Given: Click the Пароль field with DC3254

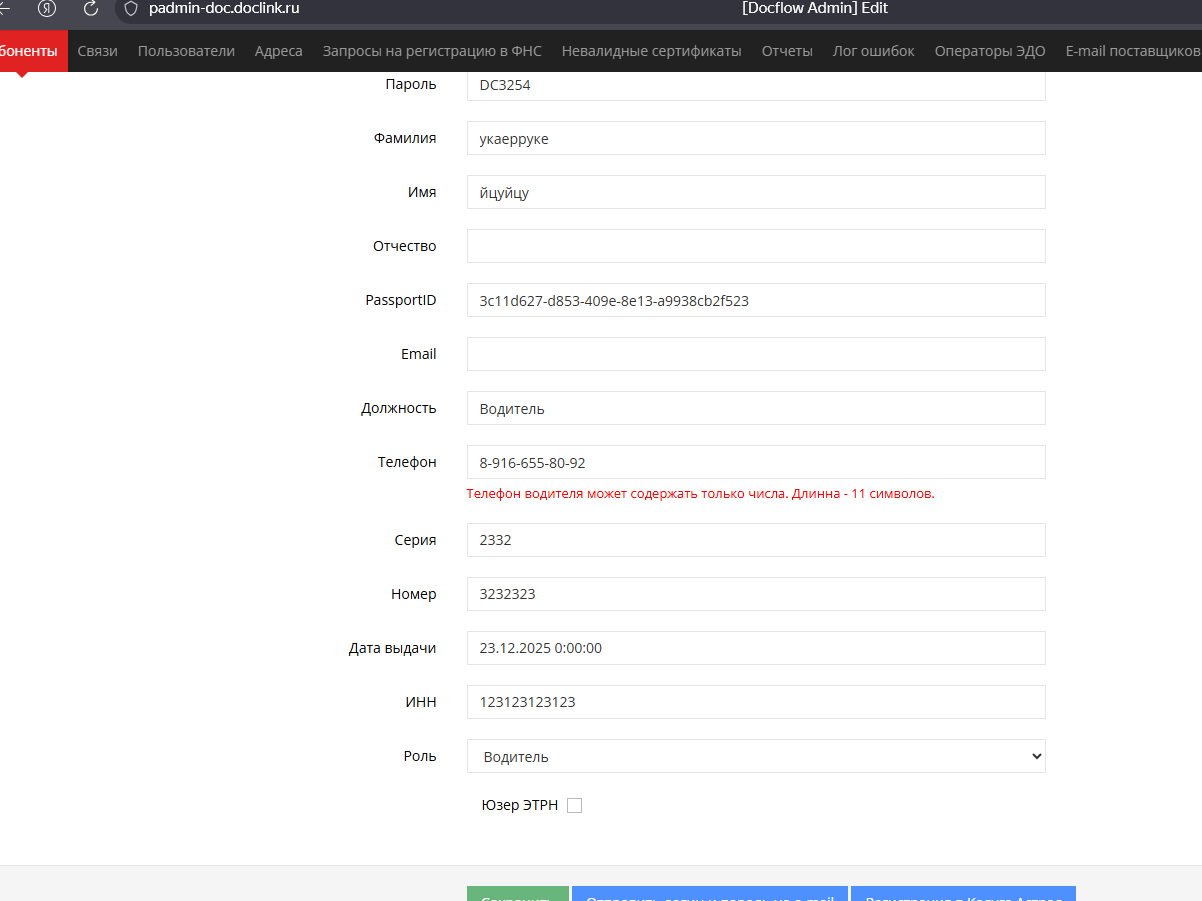Looking at the screenshot, I should click(x=756, y=85).
